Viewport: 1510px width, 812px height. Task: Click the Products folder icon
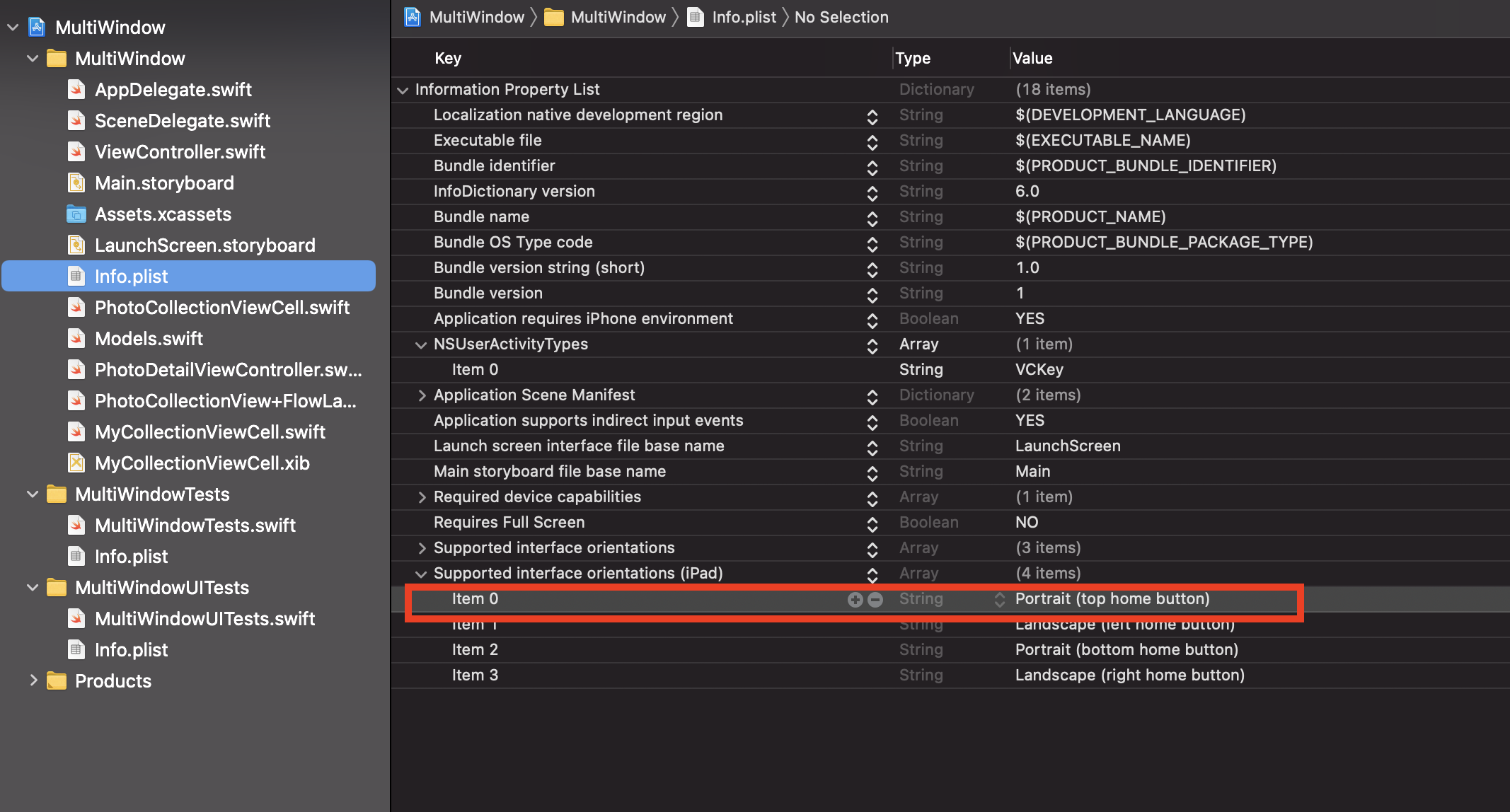point(57,681)
